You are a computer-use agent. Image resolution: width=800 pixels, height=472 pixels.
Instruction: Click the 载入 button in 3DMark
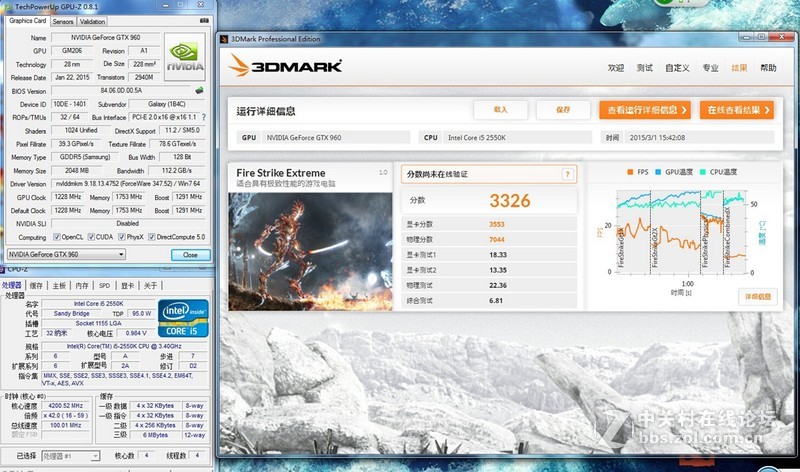pos(501,110)
